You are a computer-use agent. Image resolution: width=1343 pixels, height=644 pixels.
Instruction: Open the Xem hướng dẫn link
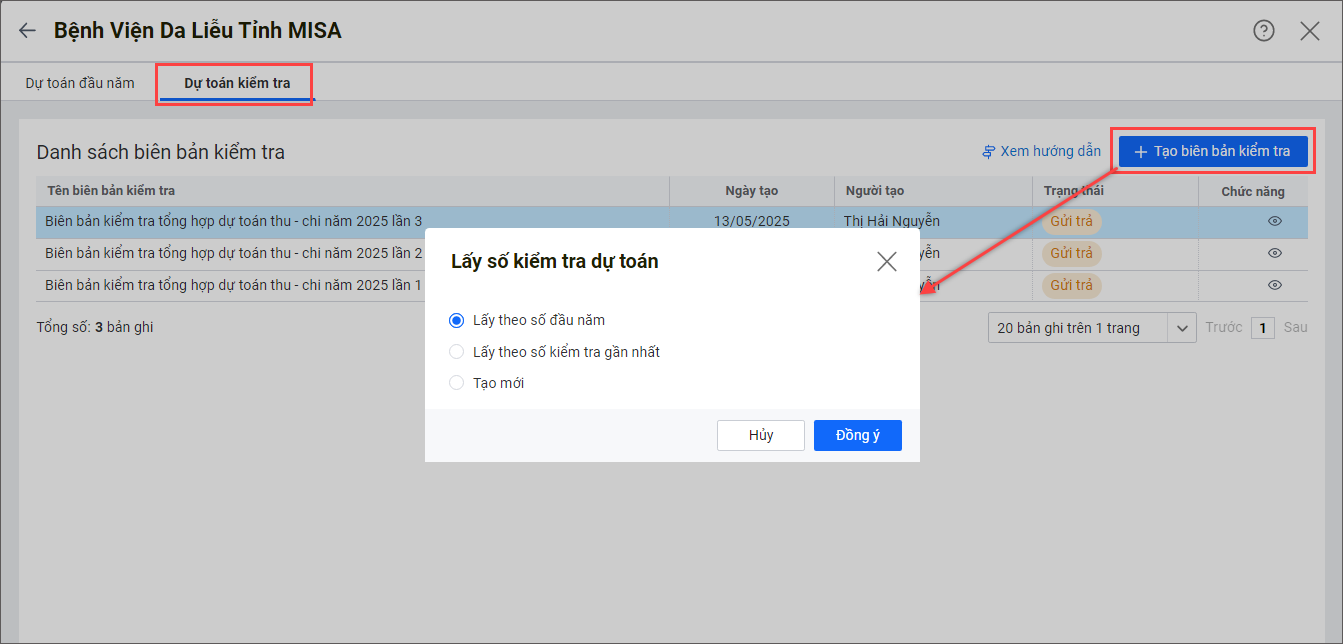click(1050, 152)
